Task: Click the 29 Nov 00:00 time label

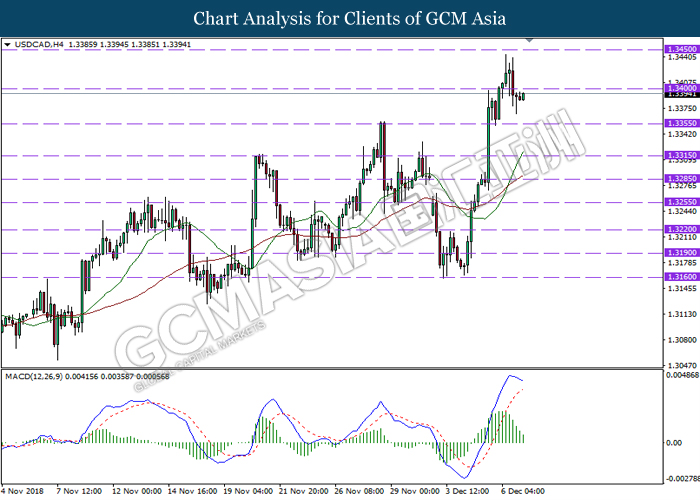Action: click(415, 491)
